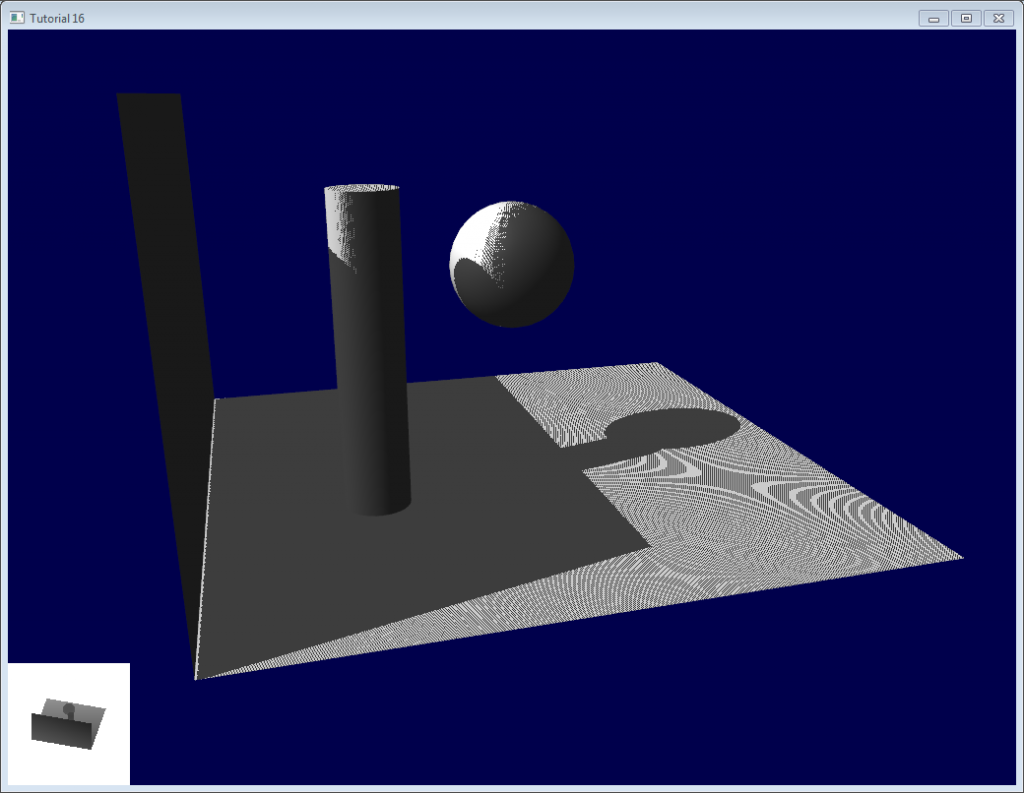Screen dimensions: 1024x793
Task: Close the Tutorial 16 window
Action: click(x=998, y=18)
